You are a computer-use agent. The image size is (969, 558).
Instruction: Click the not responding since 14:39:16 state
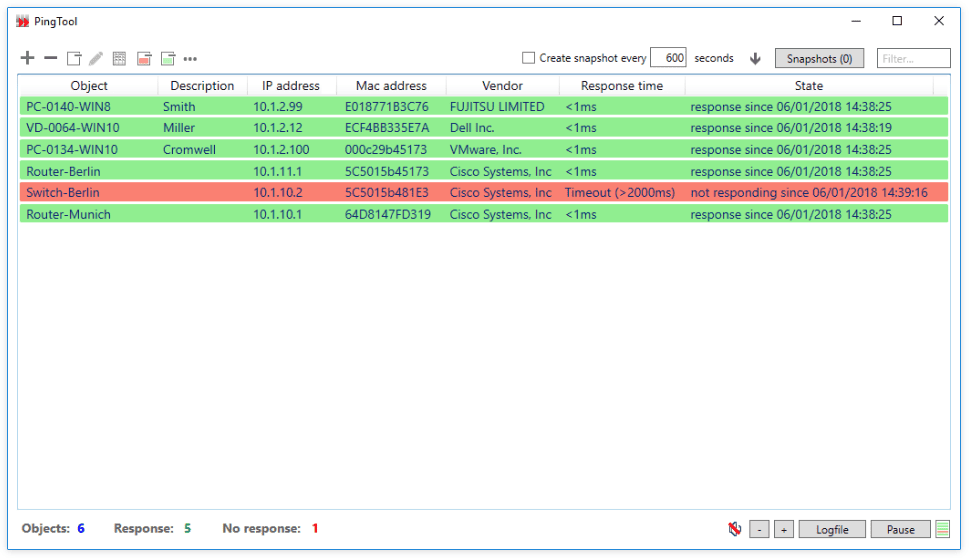click(809, 192)
